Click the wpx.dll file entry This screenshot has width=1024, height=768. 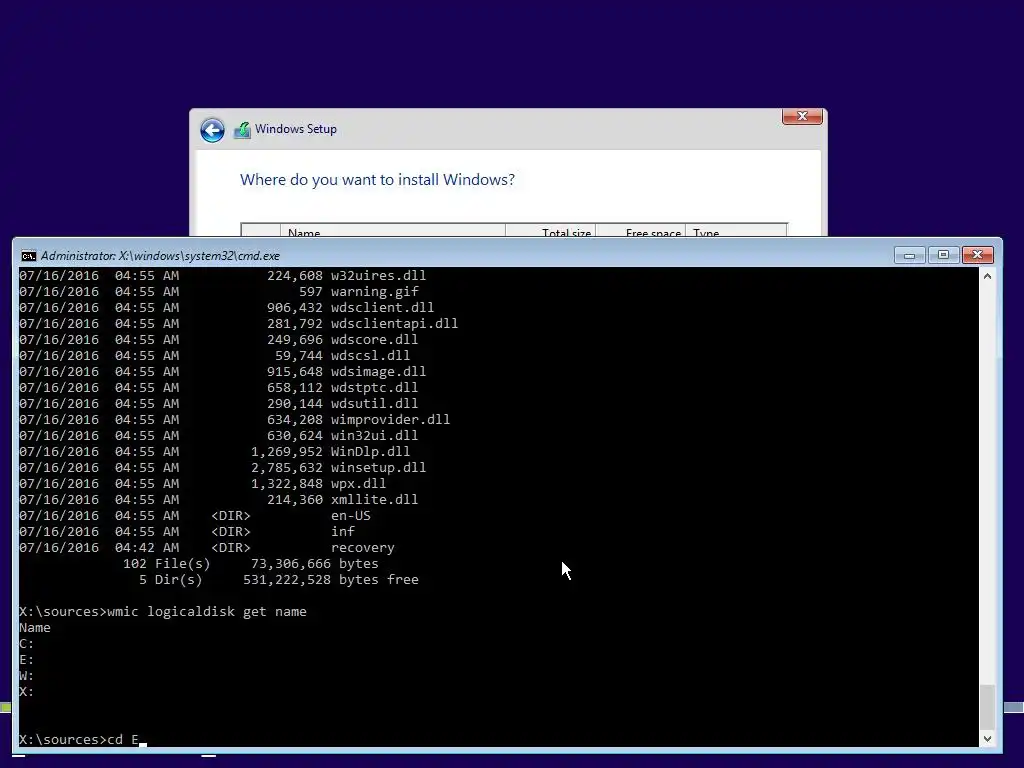click(x=202, y=484)
